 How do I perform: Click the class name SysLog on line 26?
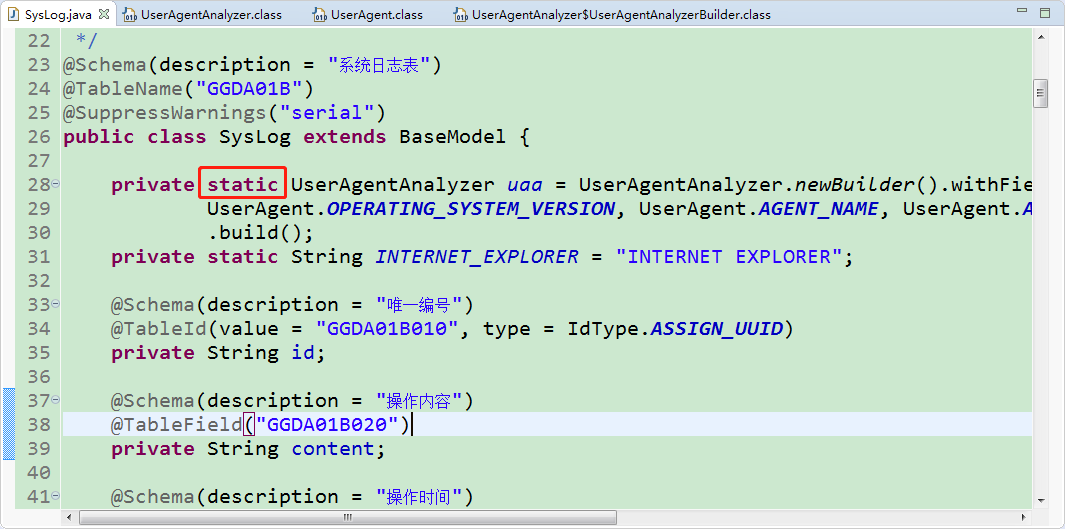(x=255, y=136)
